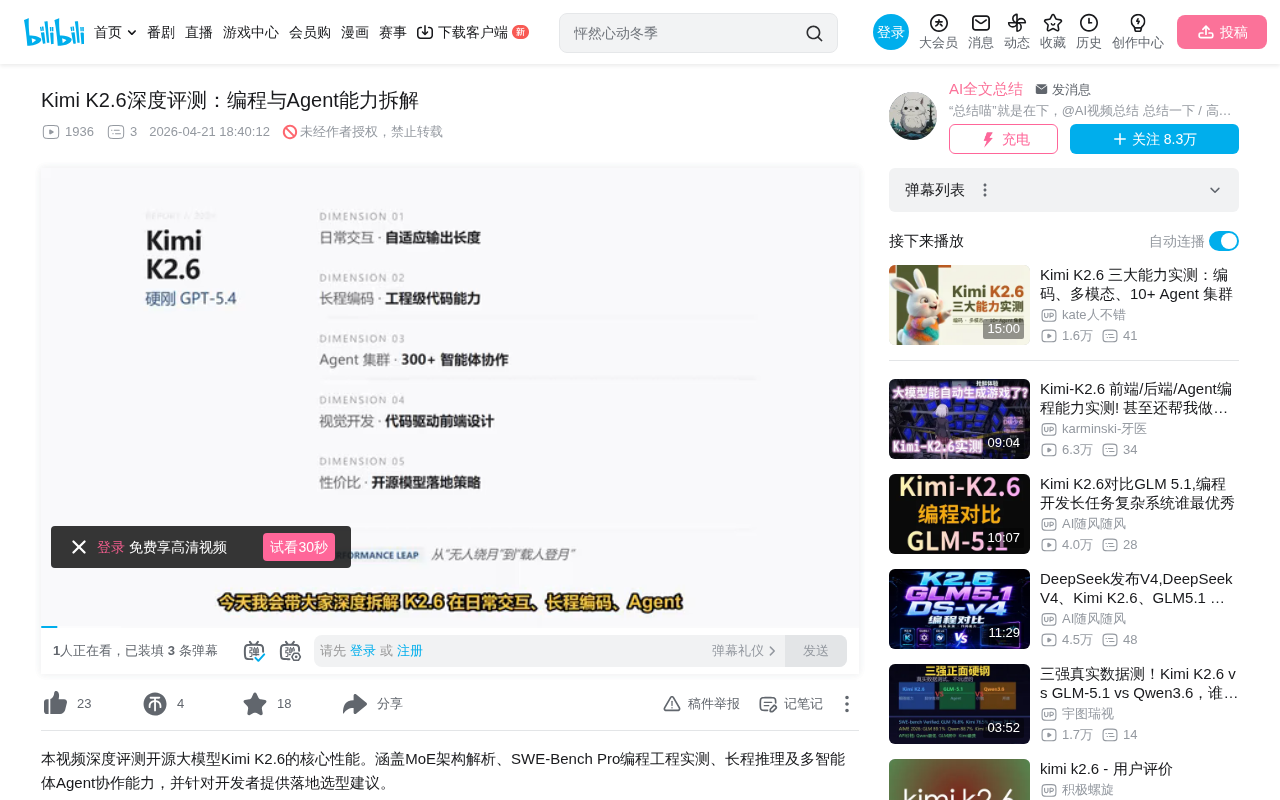Toggle 自动连播 autoplay switch
This screenshot has width=1280, height=800.
(x=1224, y=241)
